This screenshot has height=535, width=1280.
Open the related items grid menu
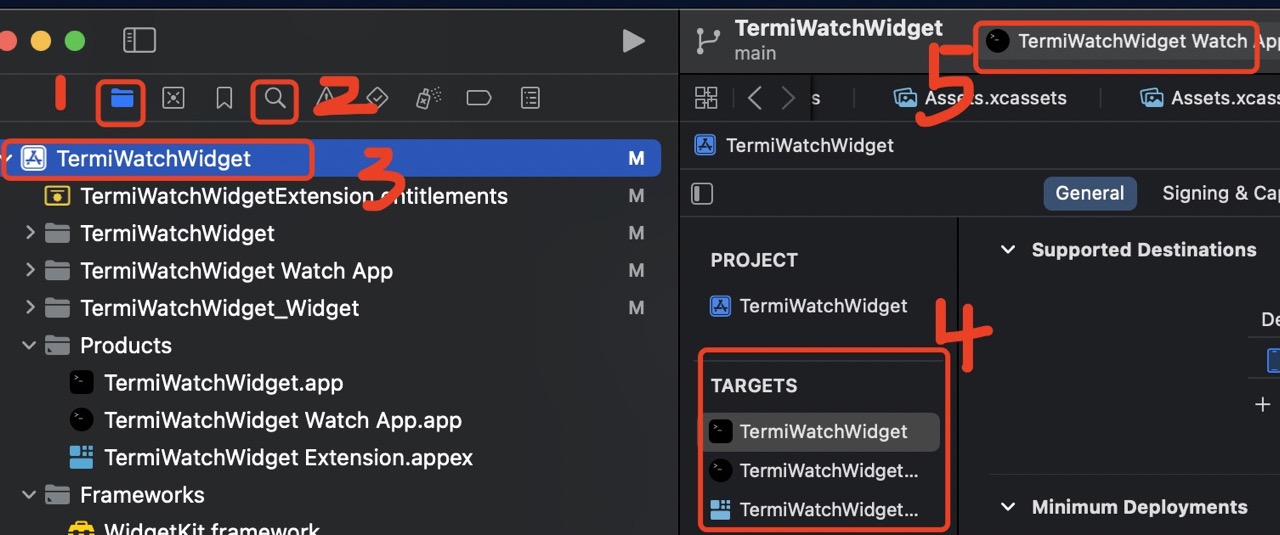click(706, 97)
